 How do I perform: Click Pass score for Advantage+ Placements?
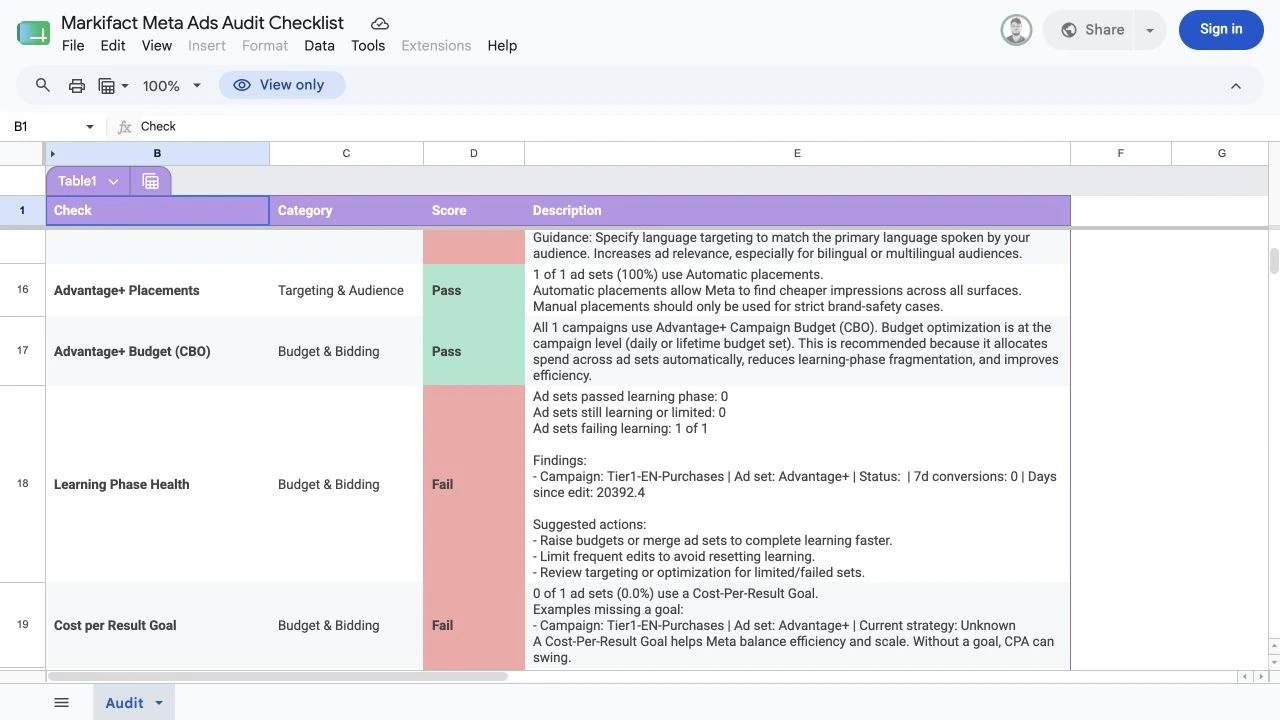[474, 291]
